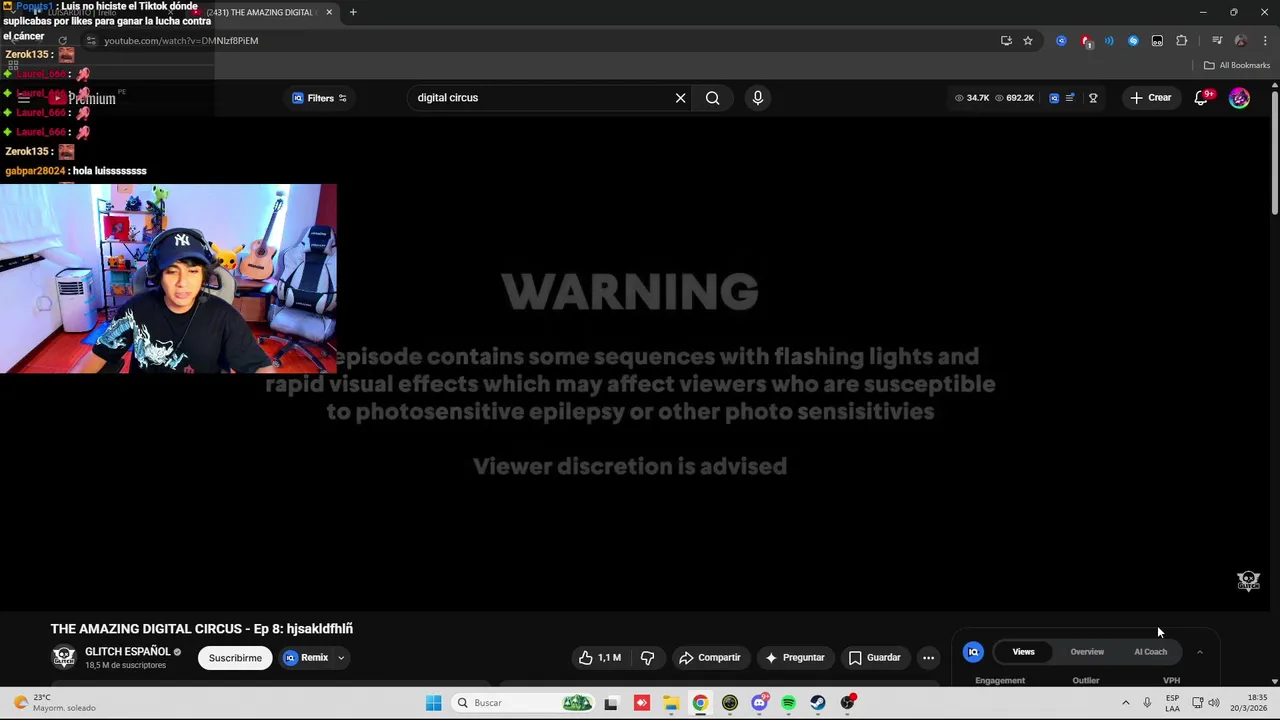Open the Crear menu
This screenshot has height=720, width=1280.
pyautogui.click(x=1150, y=98)
